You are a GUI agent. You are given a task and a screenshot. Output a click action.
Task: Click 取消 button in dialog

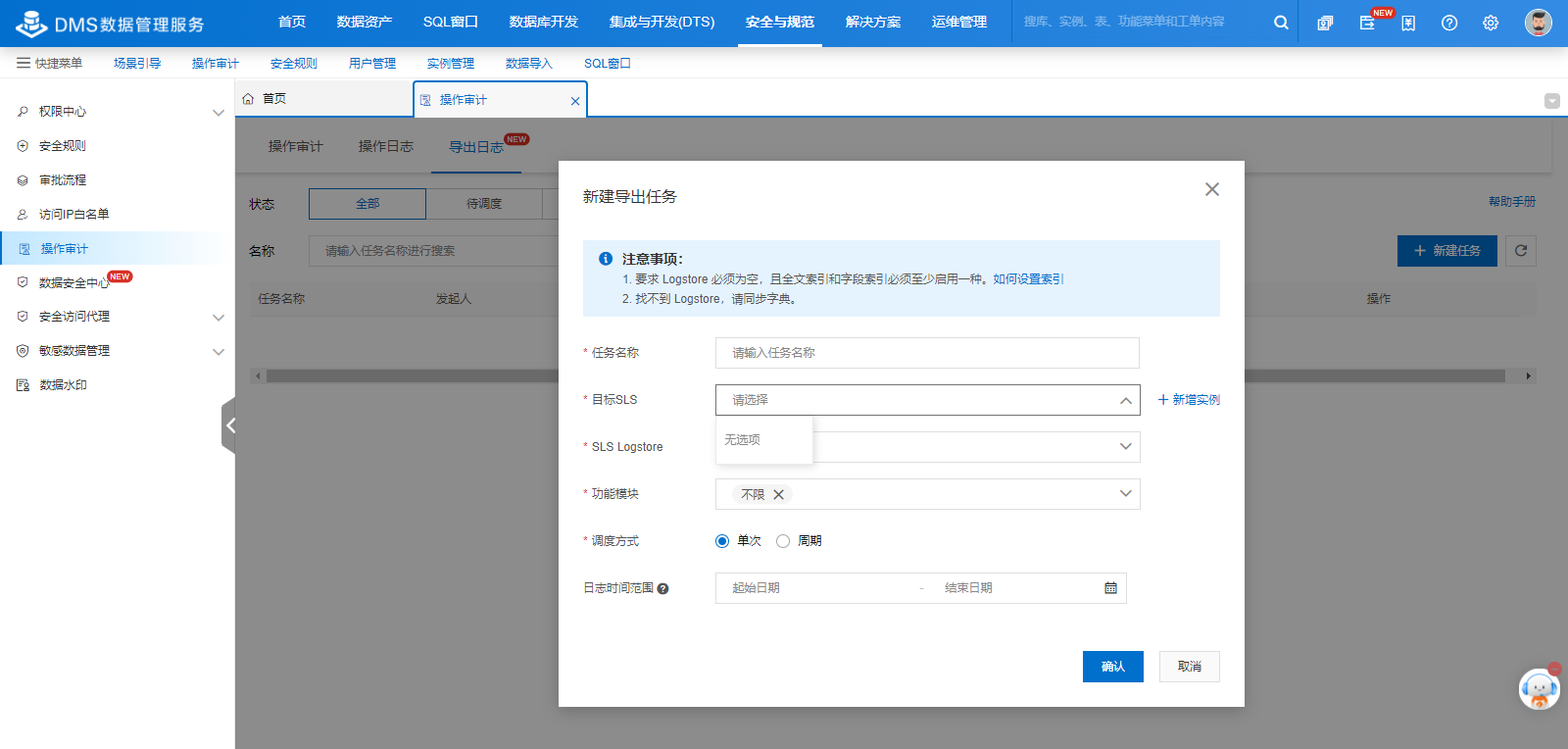(1190, 667)
